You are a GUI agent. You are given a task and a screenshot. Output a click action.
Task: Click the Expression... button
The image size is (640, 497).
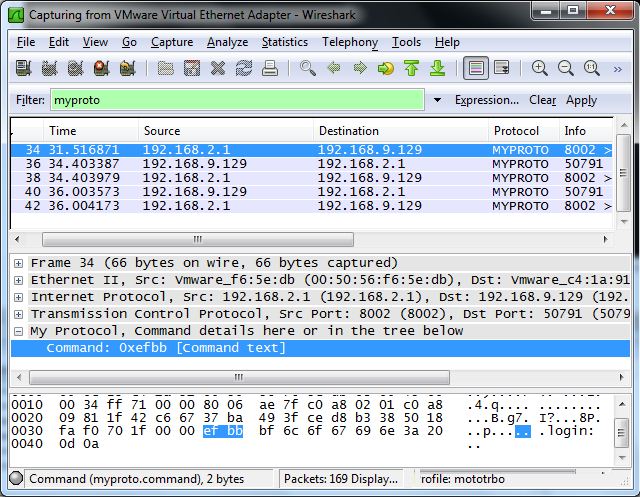[487, 100]
